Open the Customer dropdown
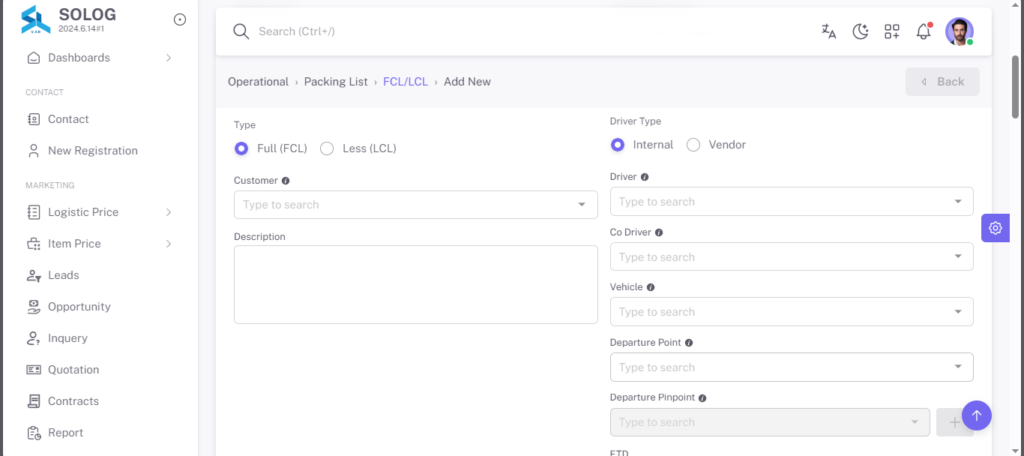This screenshot has height=456, width=1024. [x=415, y=204]
